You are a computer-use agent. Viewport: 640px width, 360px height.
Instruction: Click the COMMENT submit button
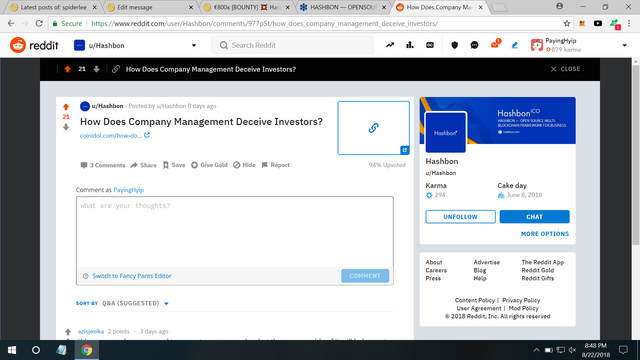(x=365, y=276)
